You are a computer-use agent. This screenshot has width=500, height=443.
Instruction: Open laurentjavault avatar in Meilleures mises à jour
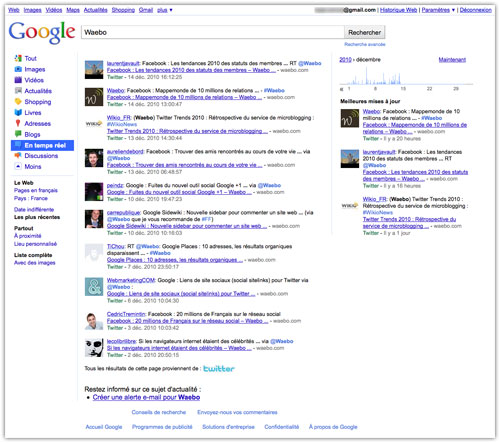(350, 159)
